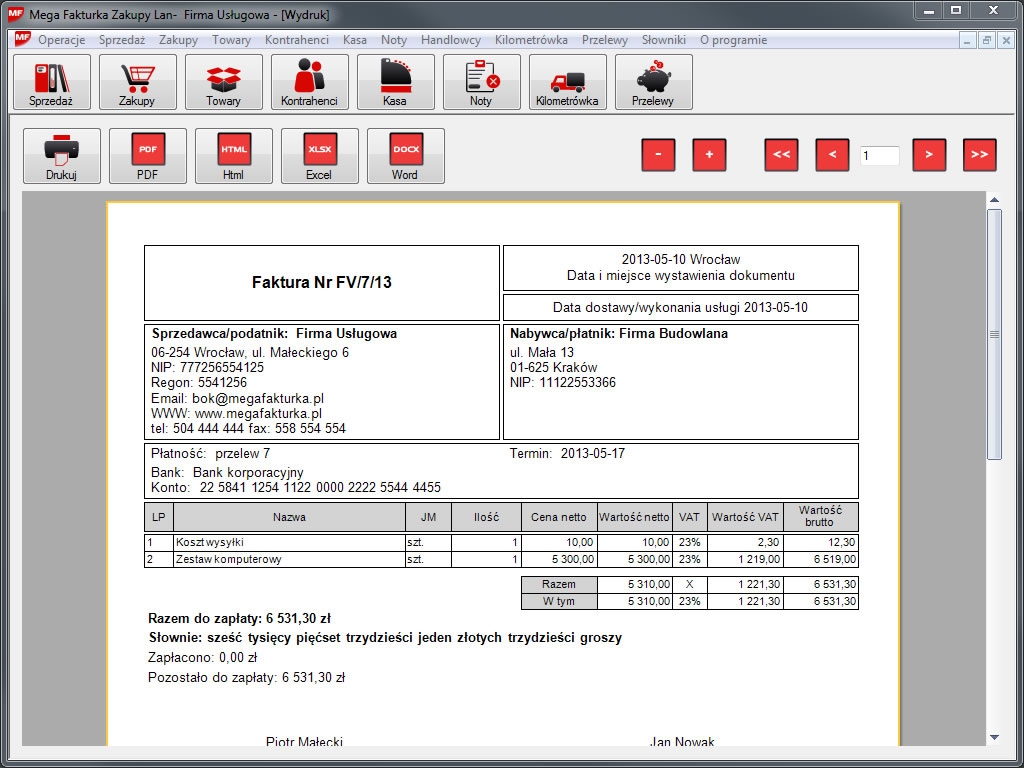Open the Sprzedaż module icon
Image resolution: width=1024 pixels, height=768 pixels.
click(52, 82)
